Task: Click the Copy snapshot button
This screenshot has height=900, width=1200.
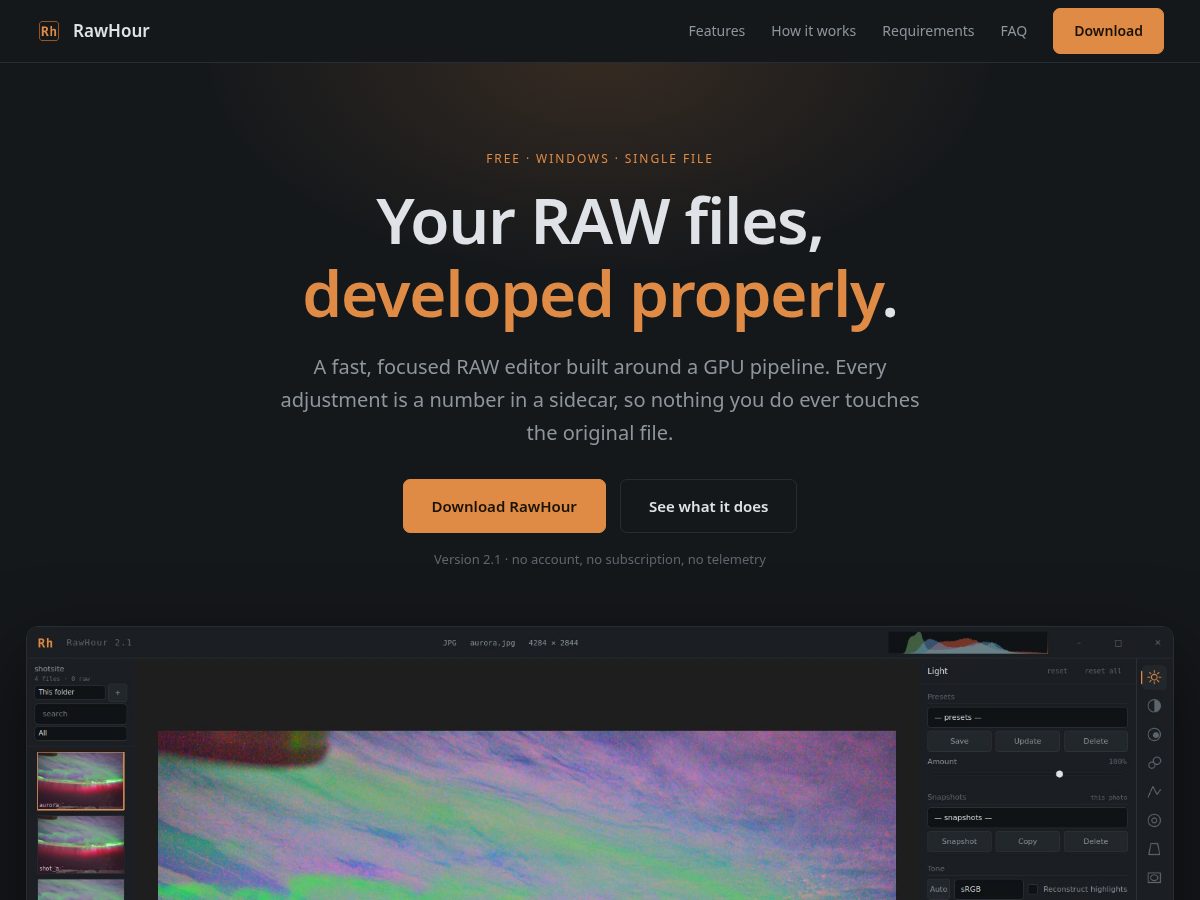Action: click(x=1027, y=841)
